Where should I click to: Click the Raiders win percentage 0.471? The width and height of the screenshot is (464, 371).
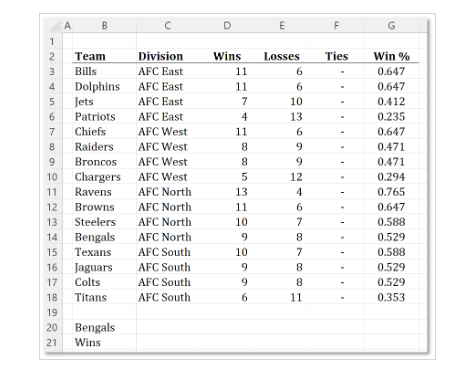(391, 147)
